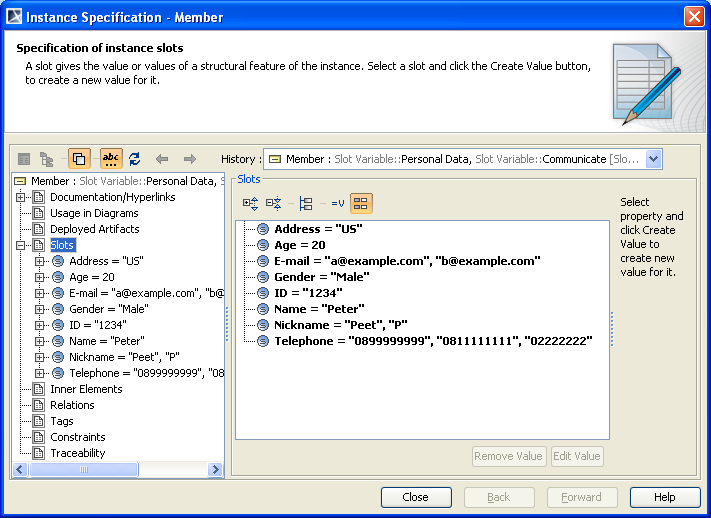711x518 pixels.
Task: Select bold Nickname row in Slots panel
Action: 341,325
